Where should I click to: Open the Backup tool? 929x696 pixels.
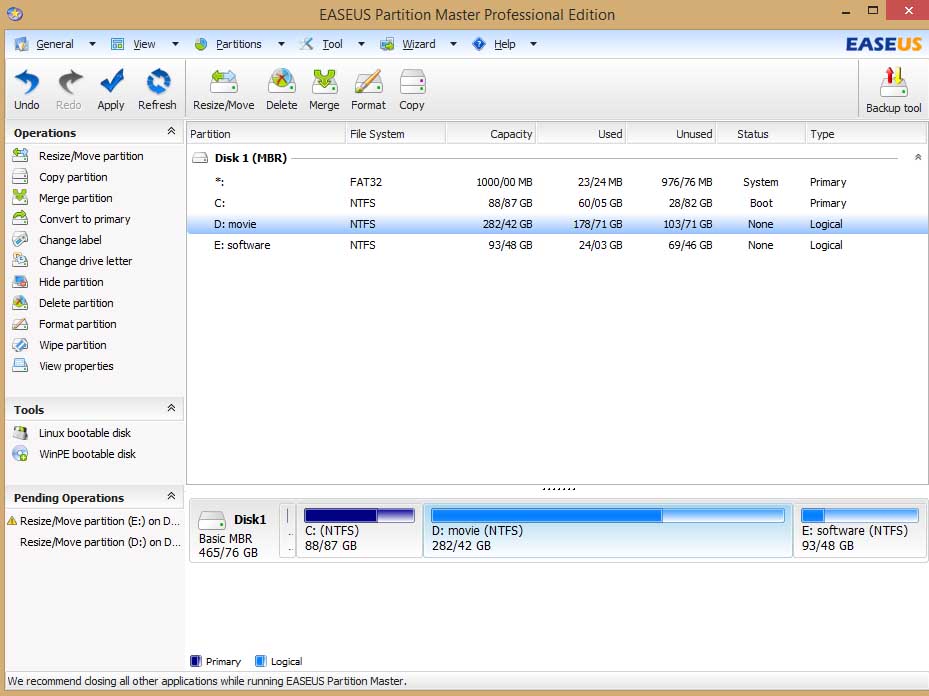click(893, 90)
